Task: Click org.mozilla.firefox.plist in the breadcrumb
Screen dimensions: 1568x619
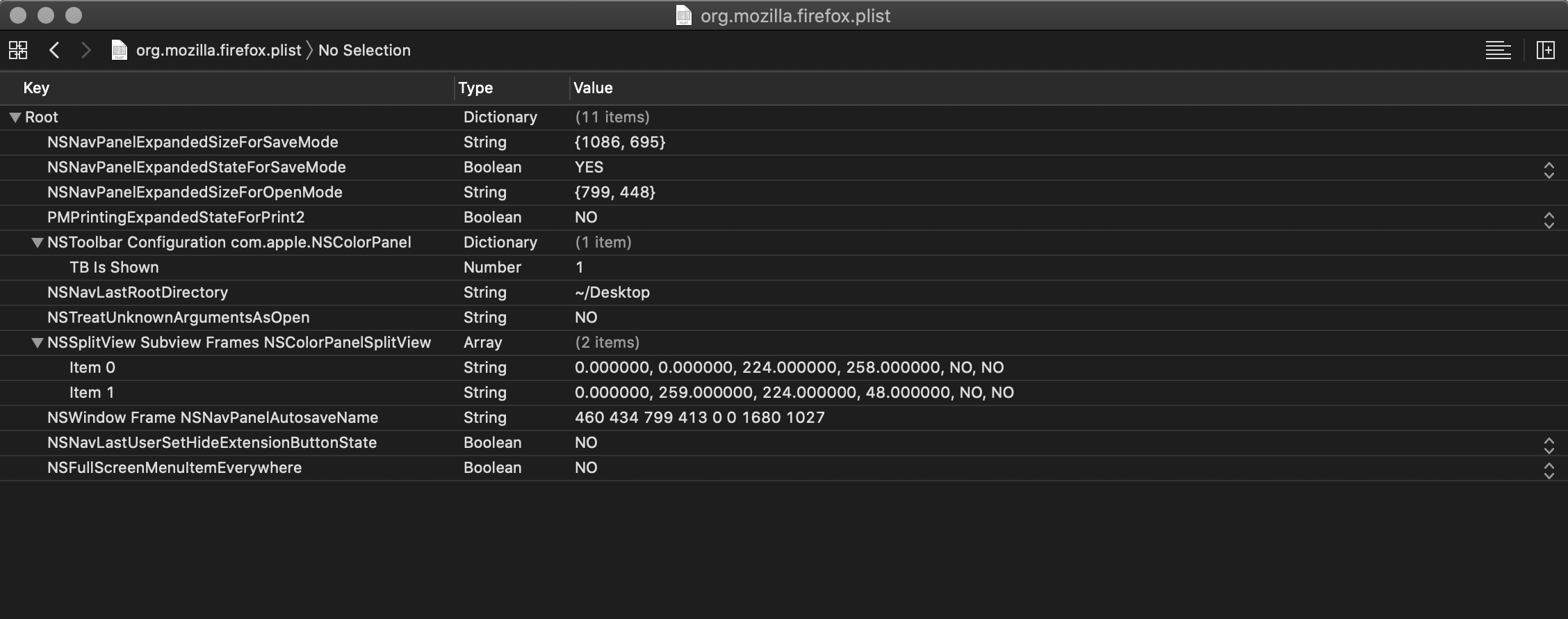Action: click(219, 50)
